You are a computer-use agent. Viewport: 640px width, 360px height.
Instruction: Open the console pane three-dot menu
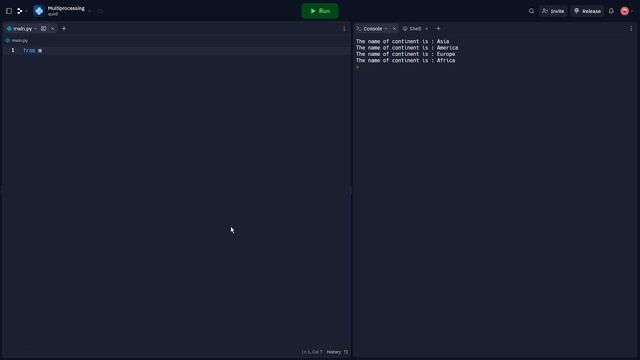(631, 29)
